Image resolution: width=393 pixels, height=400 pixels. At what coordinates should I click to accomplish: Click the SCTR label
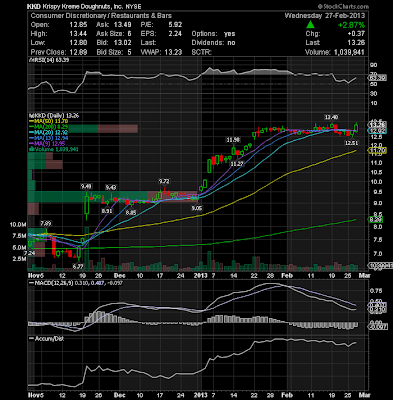pos(201,52)
